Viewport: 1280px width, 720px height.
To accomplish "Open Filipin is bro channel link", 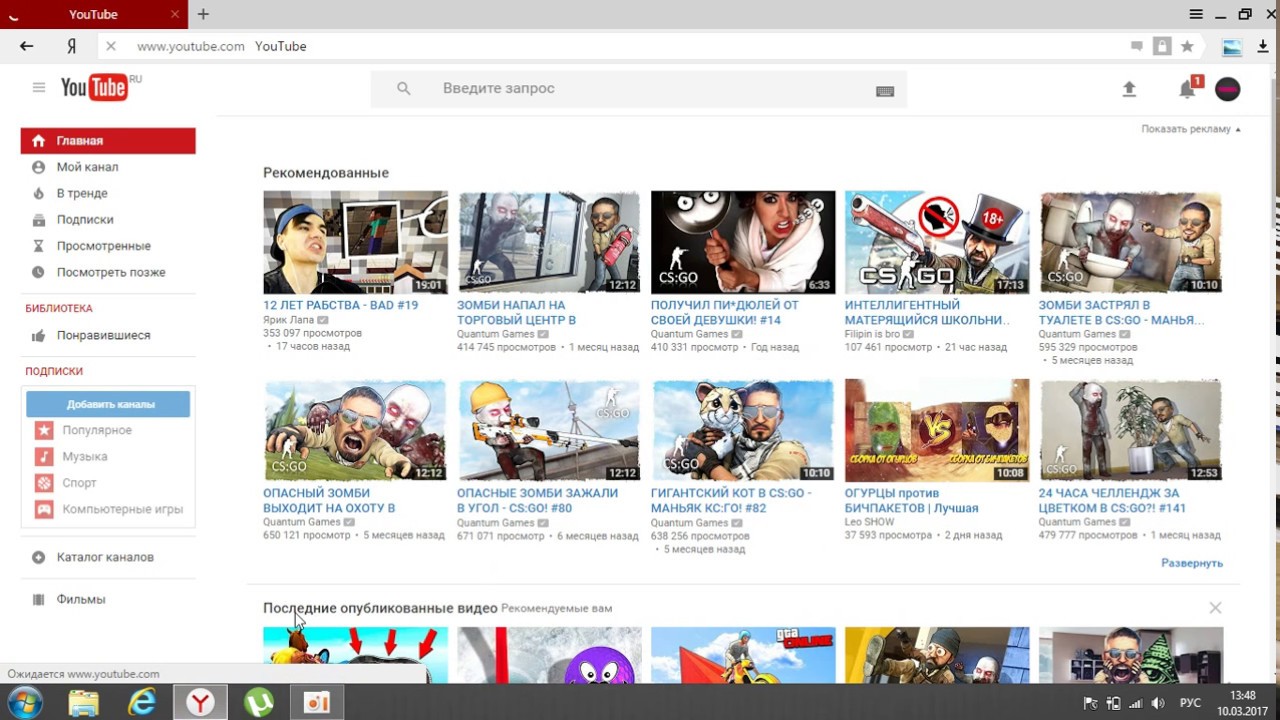I will [x=872, y=334].
